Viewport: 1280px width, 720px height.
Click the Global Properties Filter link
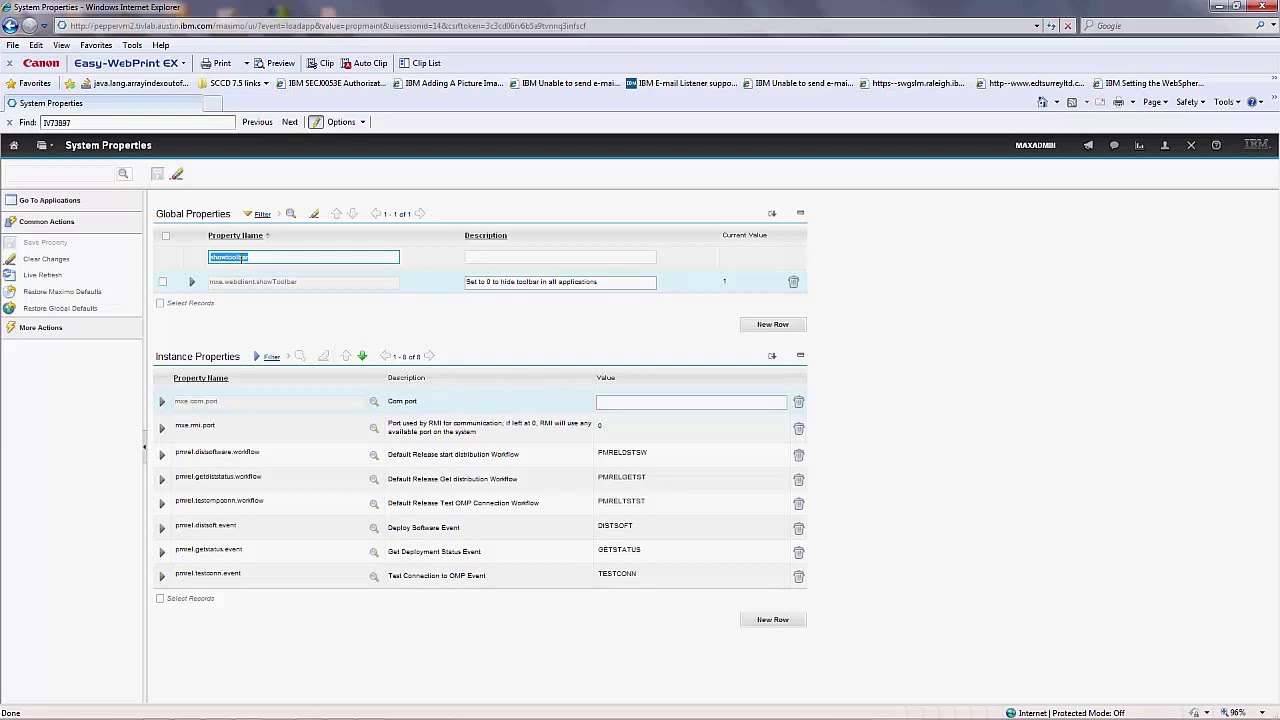pos(262,214)
